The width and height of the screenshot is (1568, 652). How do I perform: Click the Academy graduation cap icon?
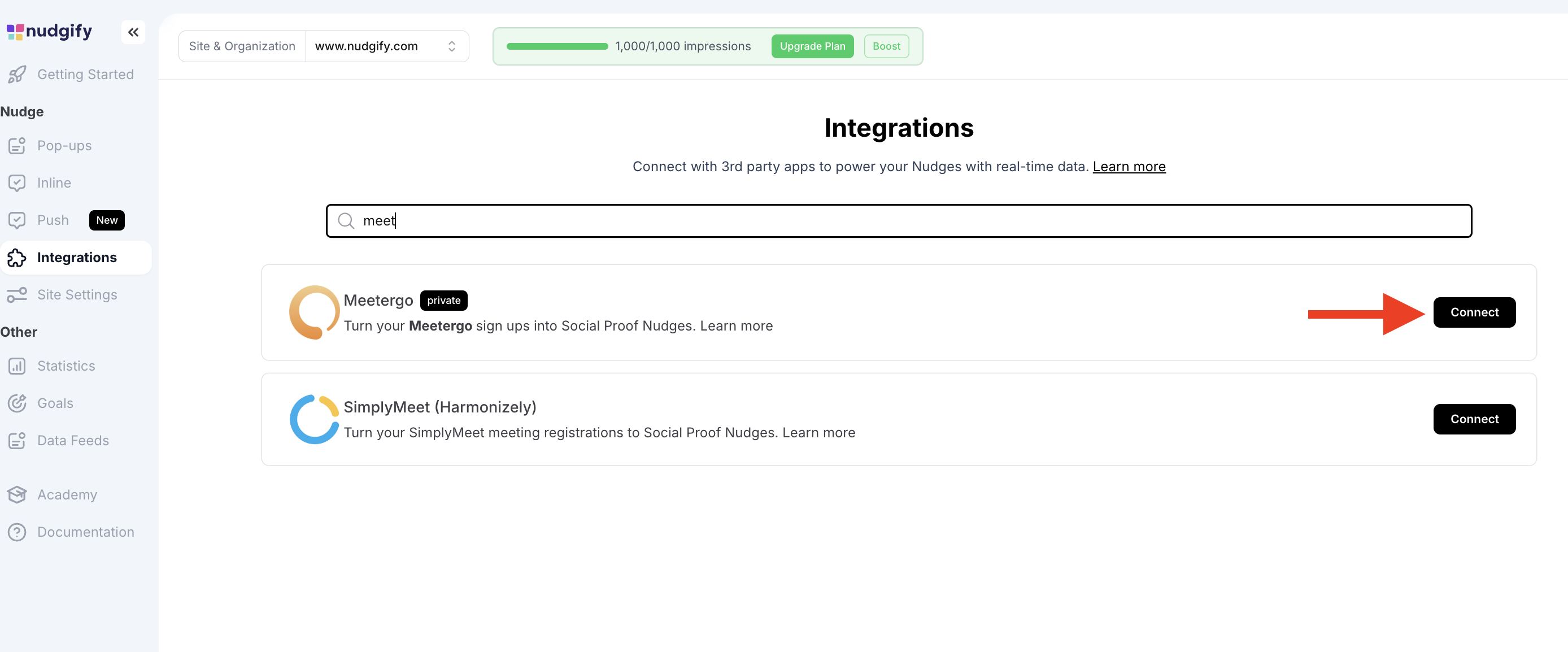coord(17,494)
